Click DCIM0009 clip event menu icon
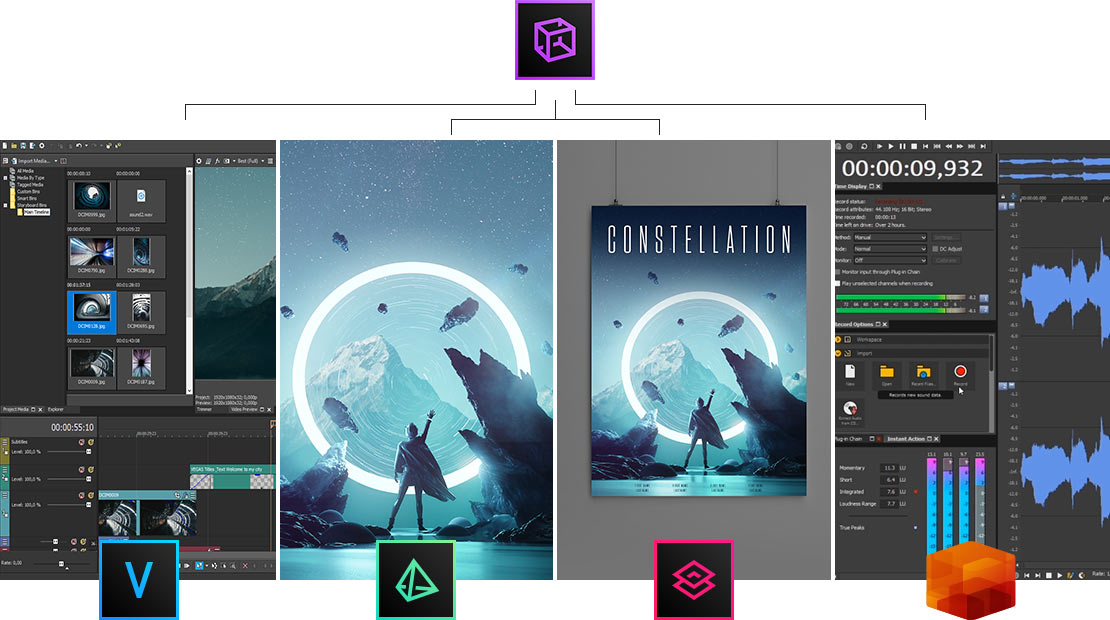Viewport: 1110px width, 620px height. click(193, 495)
